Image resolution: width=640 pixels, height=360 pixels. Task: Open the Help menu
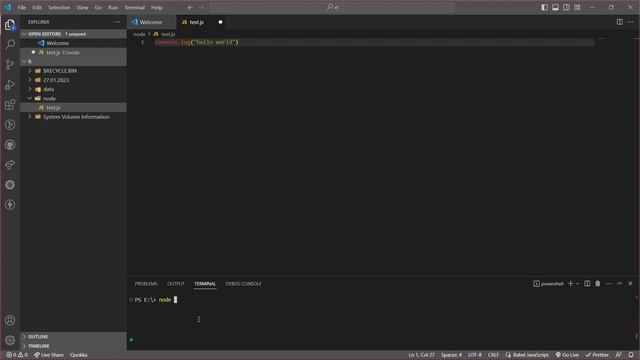coord(157,7)
